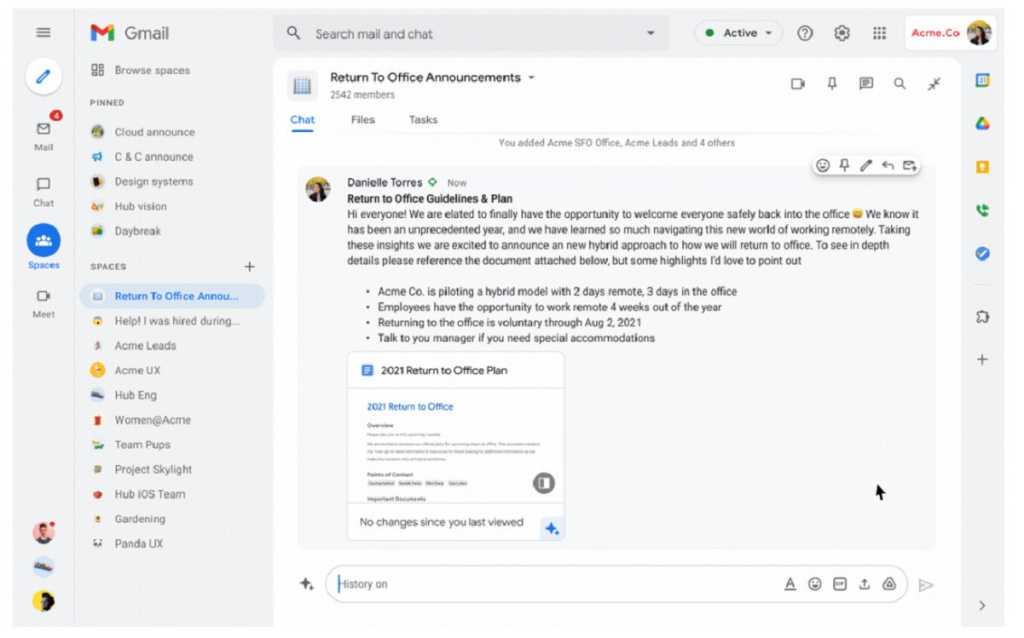Reply to the message with arrow icon

[888, 166]
